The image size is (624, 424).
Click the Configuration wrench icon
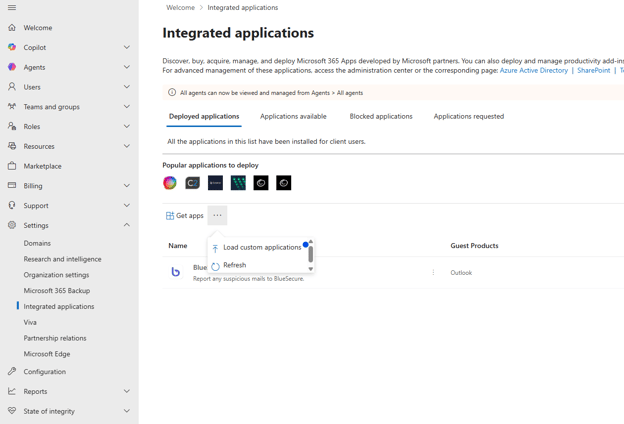(x=12, y=371)
